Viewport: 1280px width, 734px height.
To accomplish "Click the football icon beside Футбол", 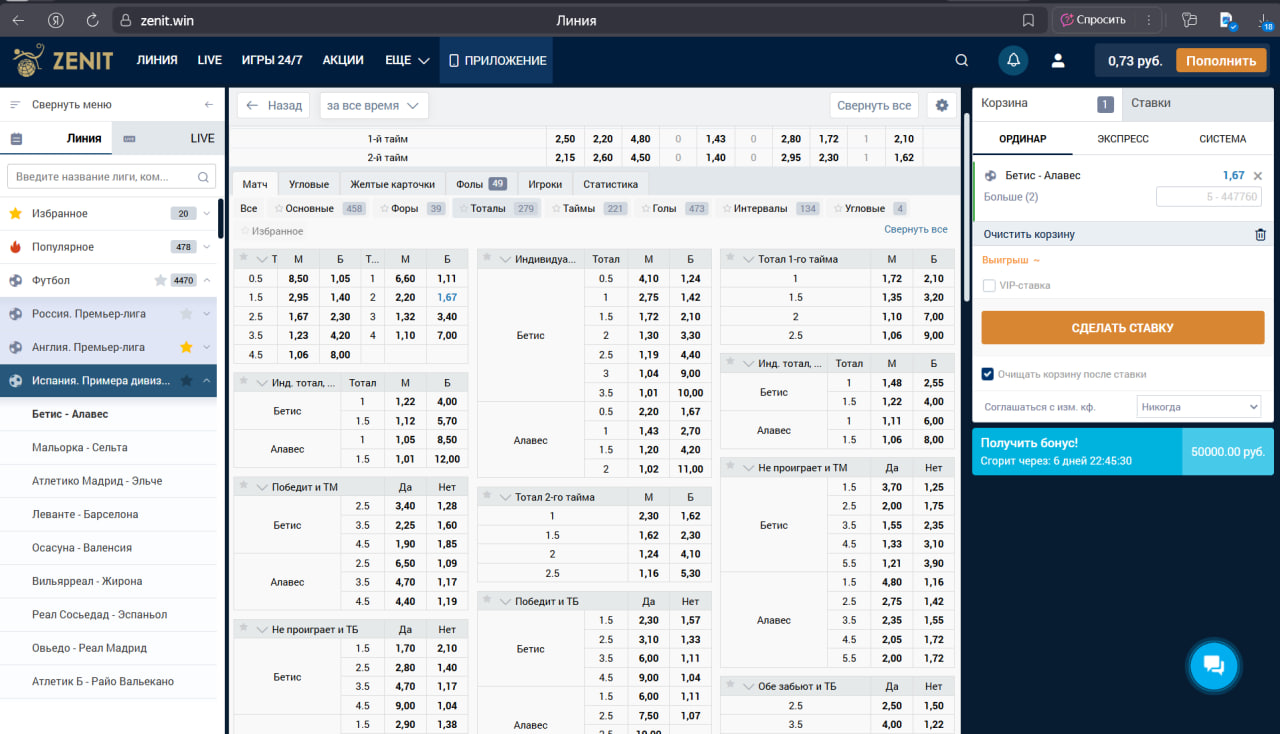I will [15, 280].
